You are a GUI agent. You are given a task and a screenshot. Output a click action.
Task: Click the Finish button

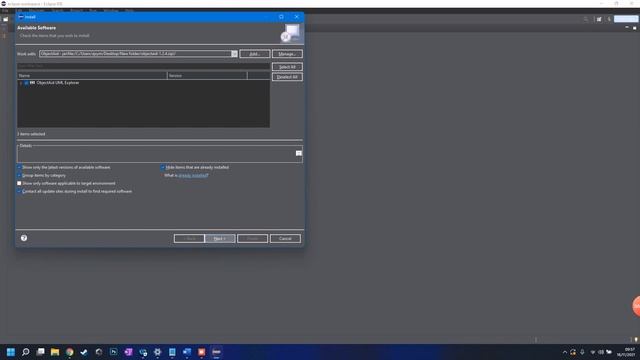(253, 238)
